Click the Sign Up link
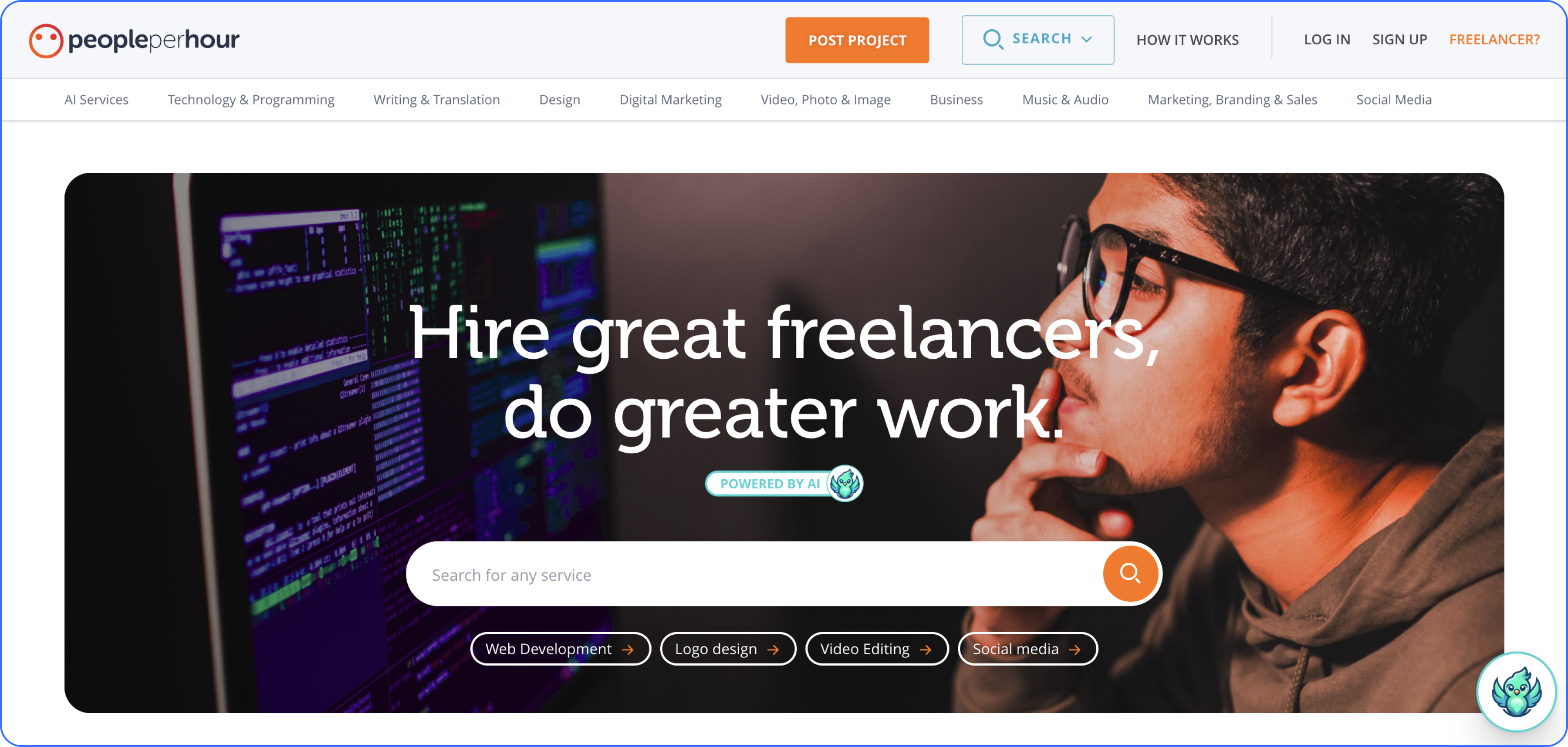This screenshot has width=1568, height=747. (x=1399, y=40)
